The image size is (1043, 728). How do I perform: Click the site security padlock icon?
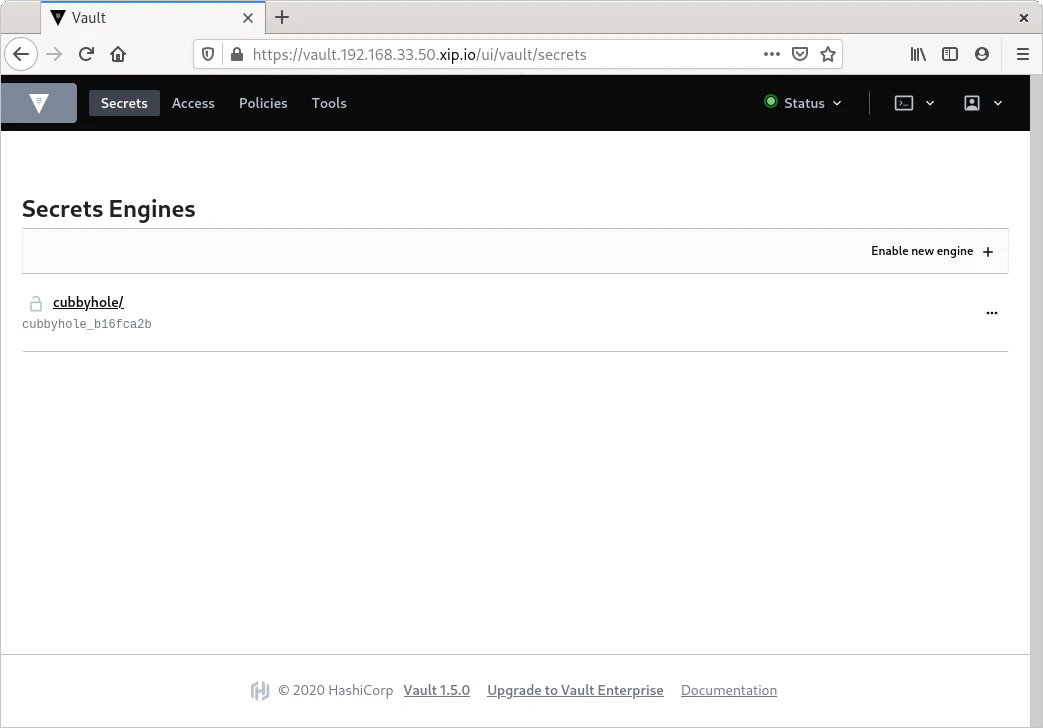[236, 55]
